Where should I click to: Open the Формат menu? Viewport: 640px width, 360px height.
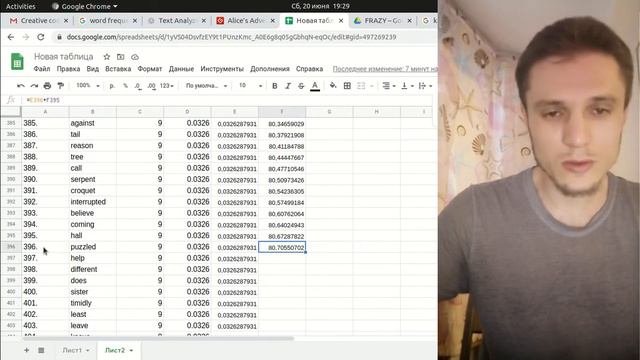149,69
